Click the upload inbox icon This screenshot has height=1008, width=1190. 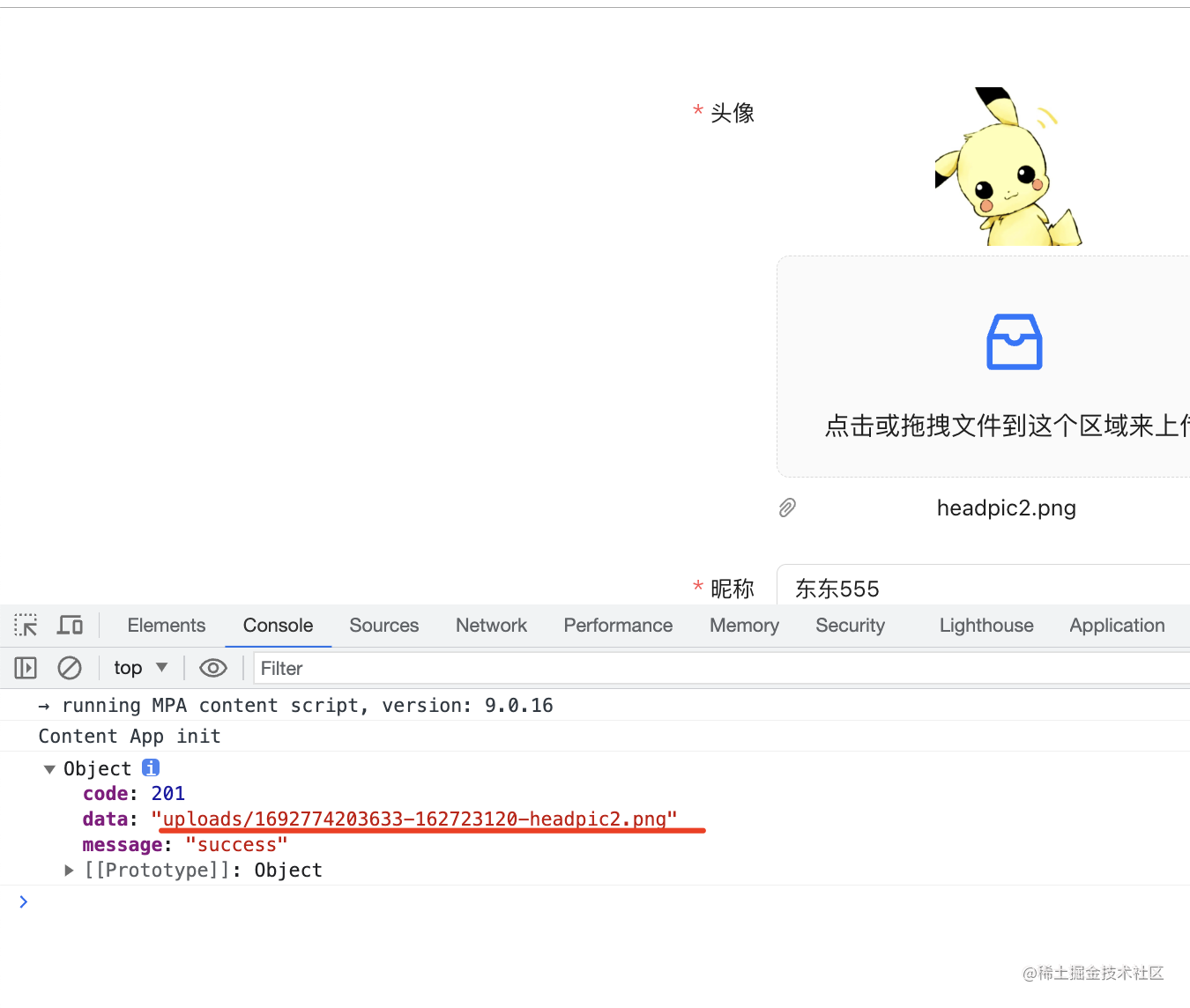coord(1014,342)
